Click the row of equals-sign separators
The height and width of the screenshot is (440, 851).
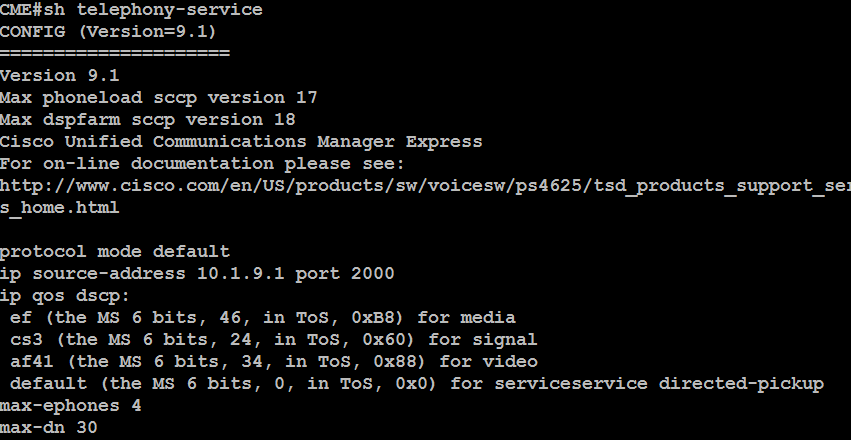(114, 53)
